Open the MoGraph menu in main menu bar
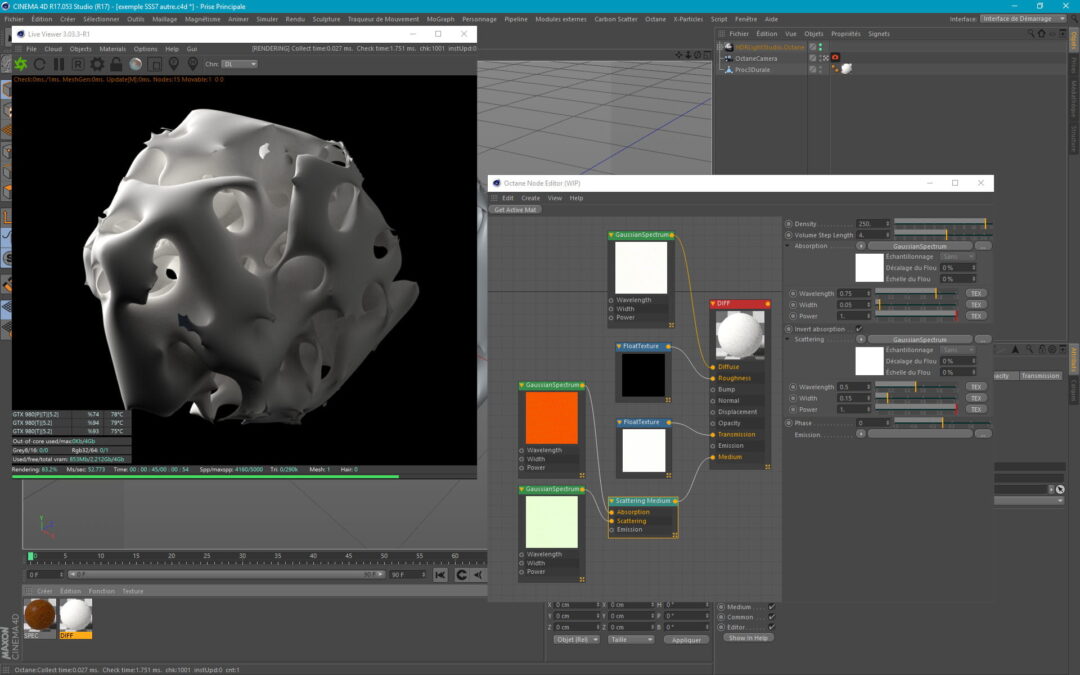 pos(440,19)
